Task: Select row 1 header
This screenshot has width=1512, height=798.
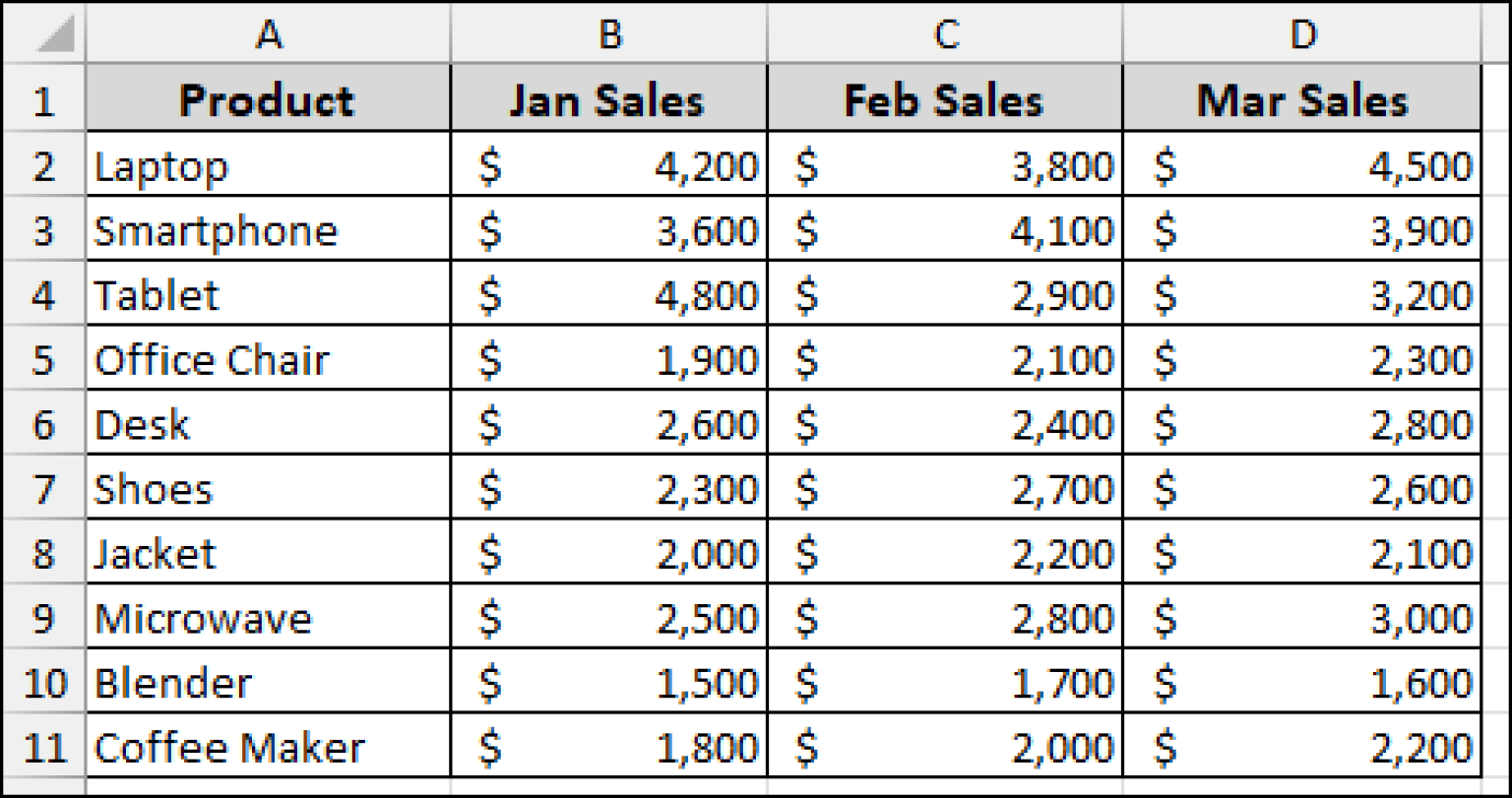Action: point(43,99)
